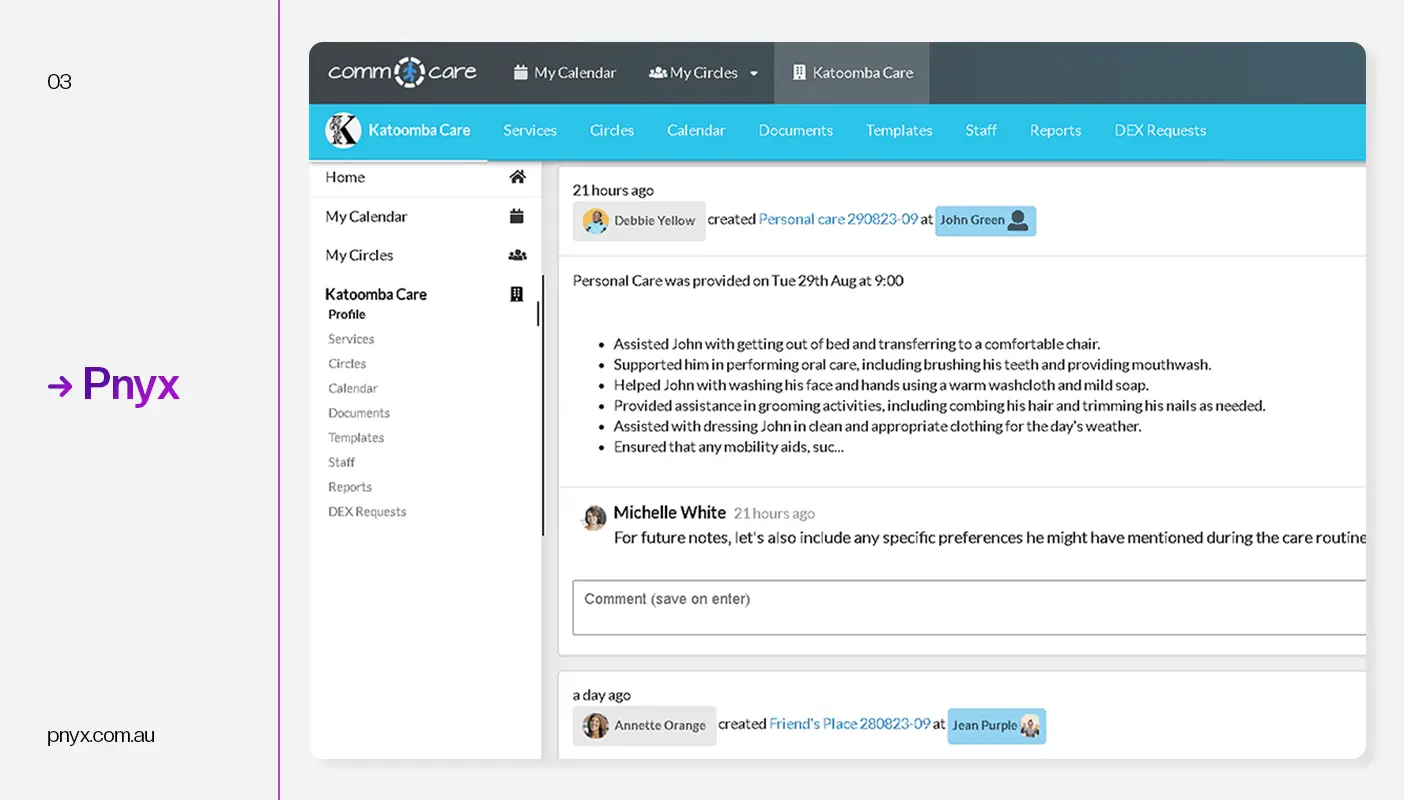
Task: Open Profile in the sidebar
Action: tap(347, 314)
